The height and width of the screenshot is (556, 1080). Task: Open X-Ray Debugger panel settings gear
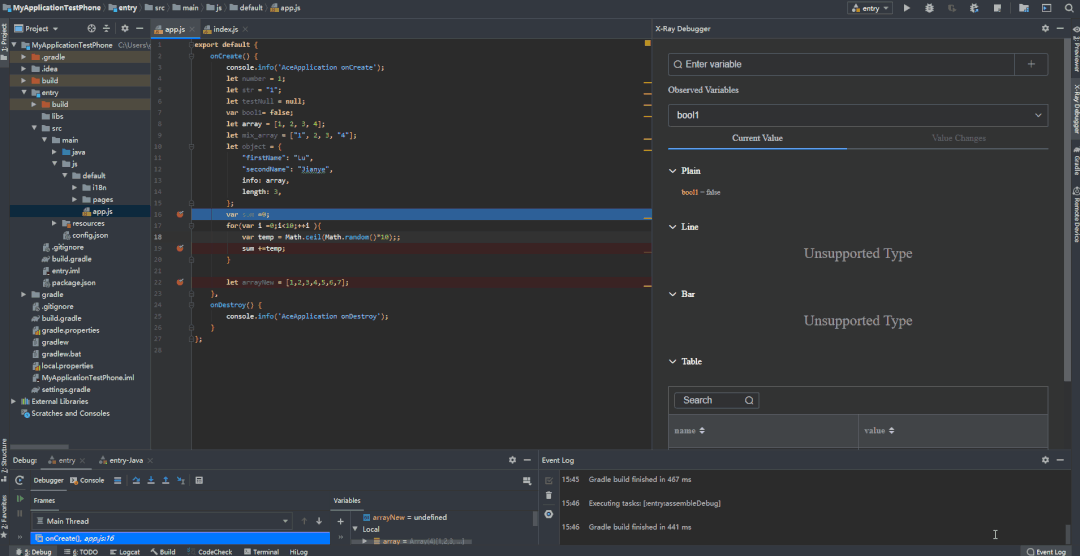[x=1045, y=29]
